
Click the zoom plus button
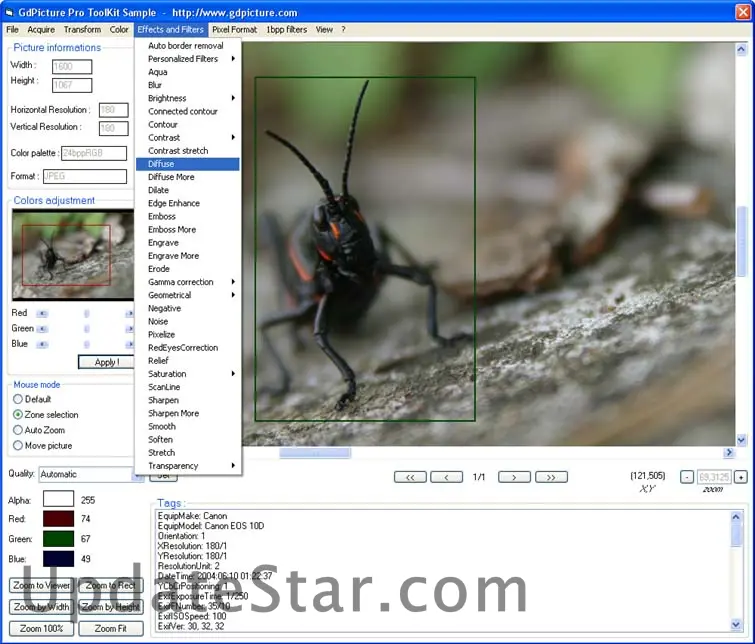tap(740, 477)
